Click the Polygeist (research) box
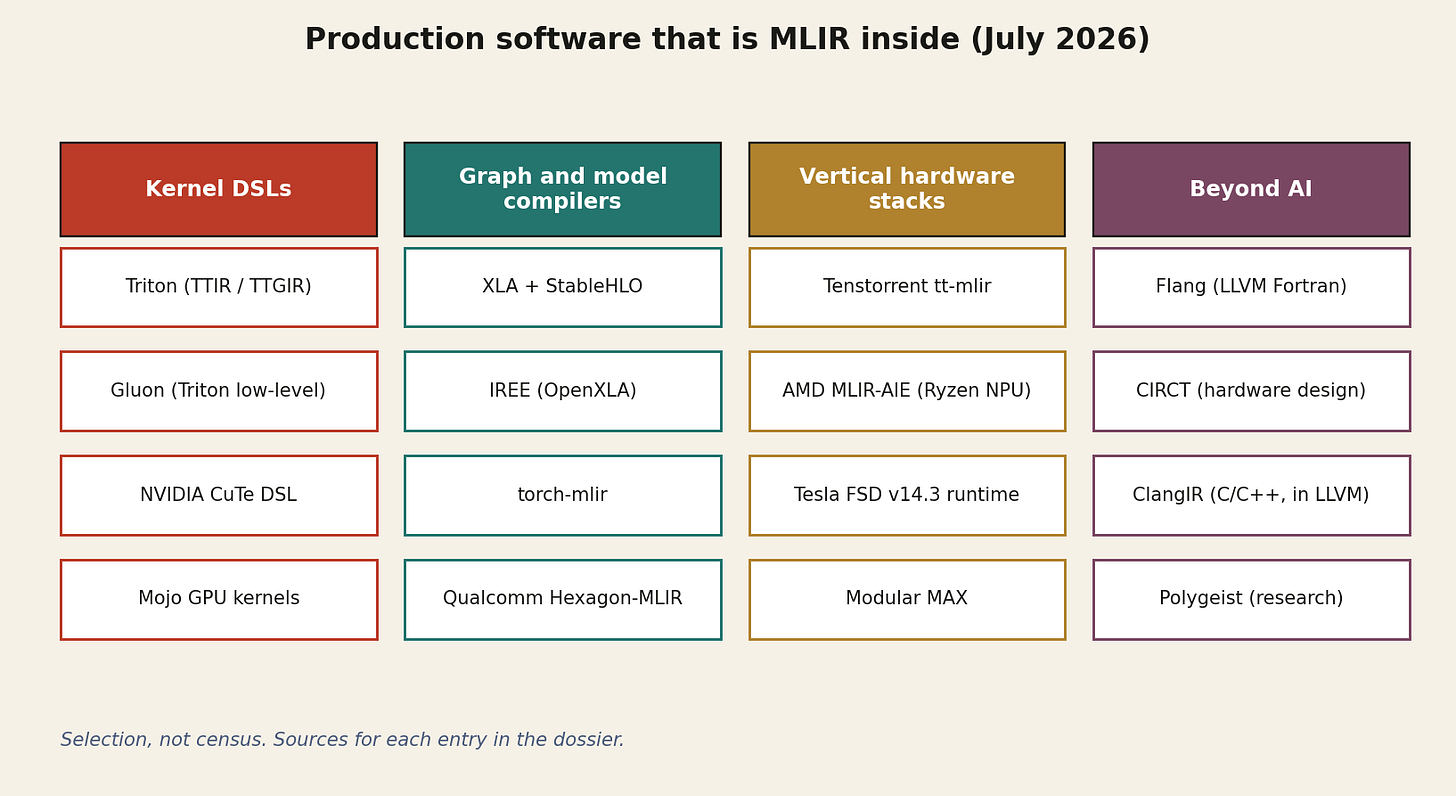 (x=1251, y=599)
